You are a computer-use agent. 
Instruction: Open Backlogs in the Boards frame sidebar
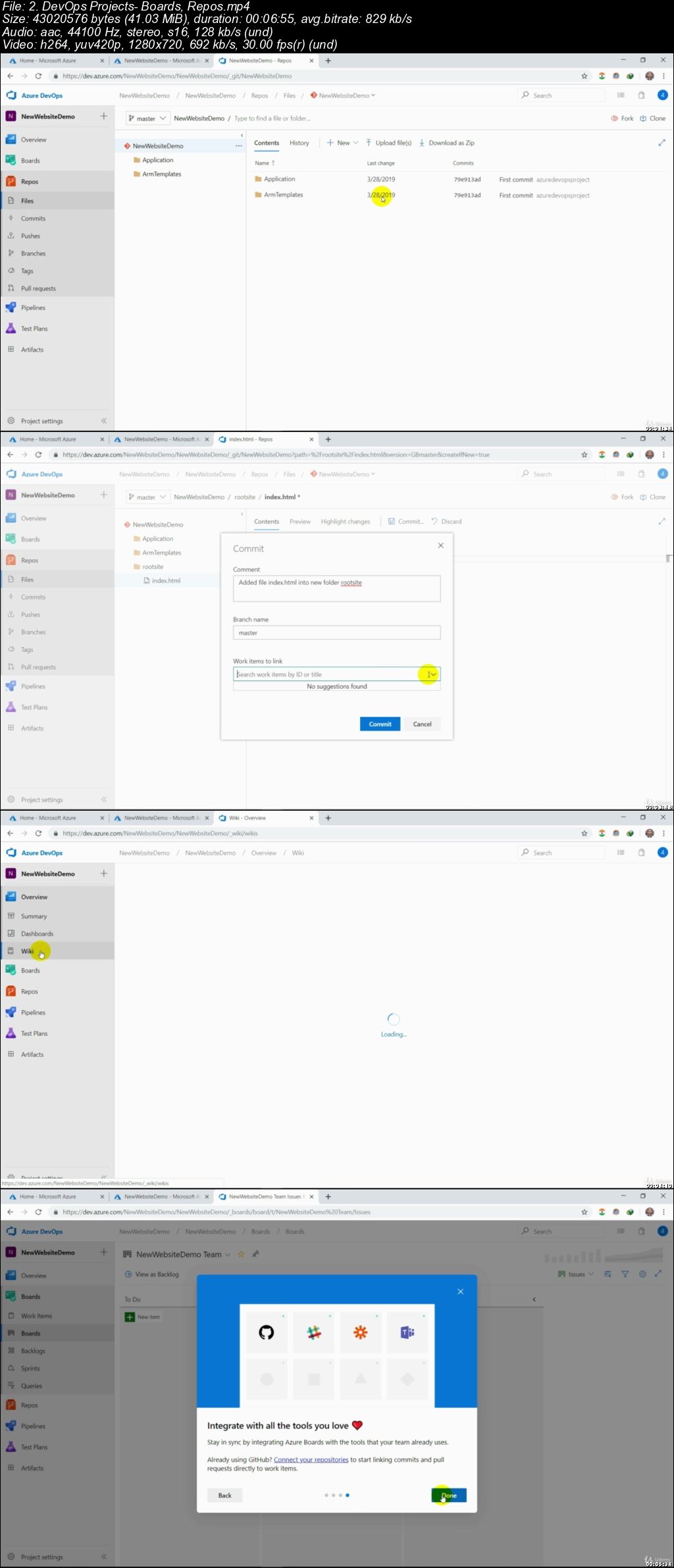point(33,1351)
